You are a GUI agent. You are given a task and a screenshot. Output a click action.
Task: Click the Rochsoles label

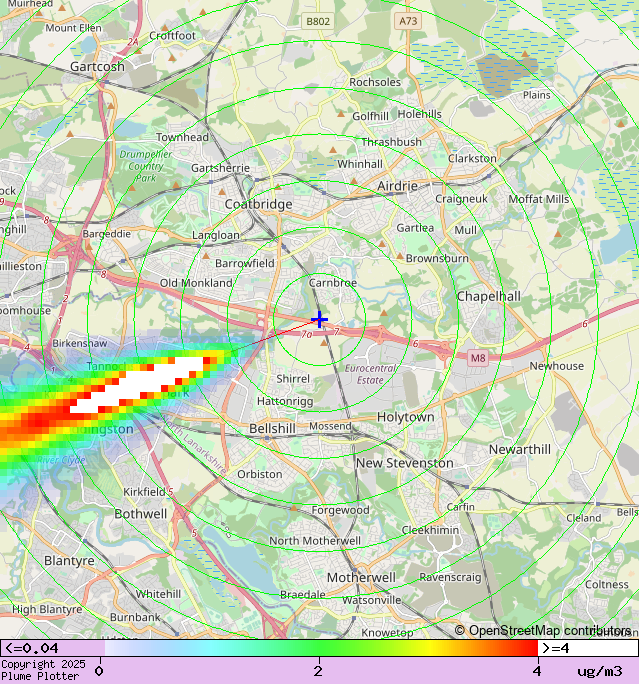tap(375, 82)
